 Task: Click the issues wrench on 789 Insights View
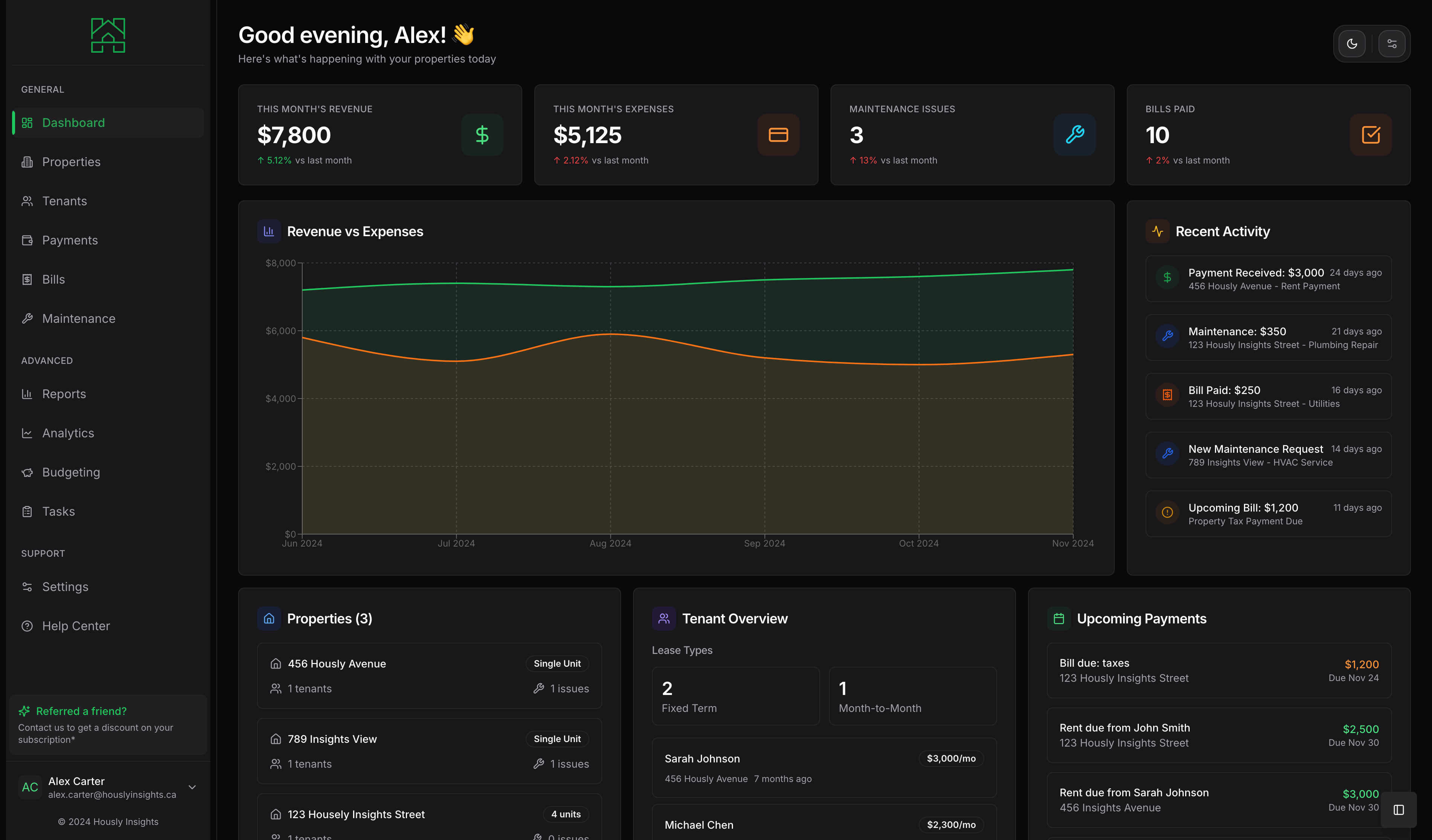click(539, 764)
